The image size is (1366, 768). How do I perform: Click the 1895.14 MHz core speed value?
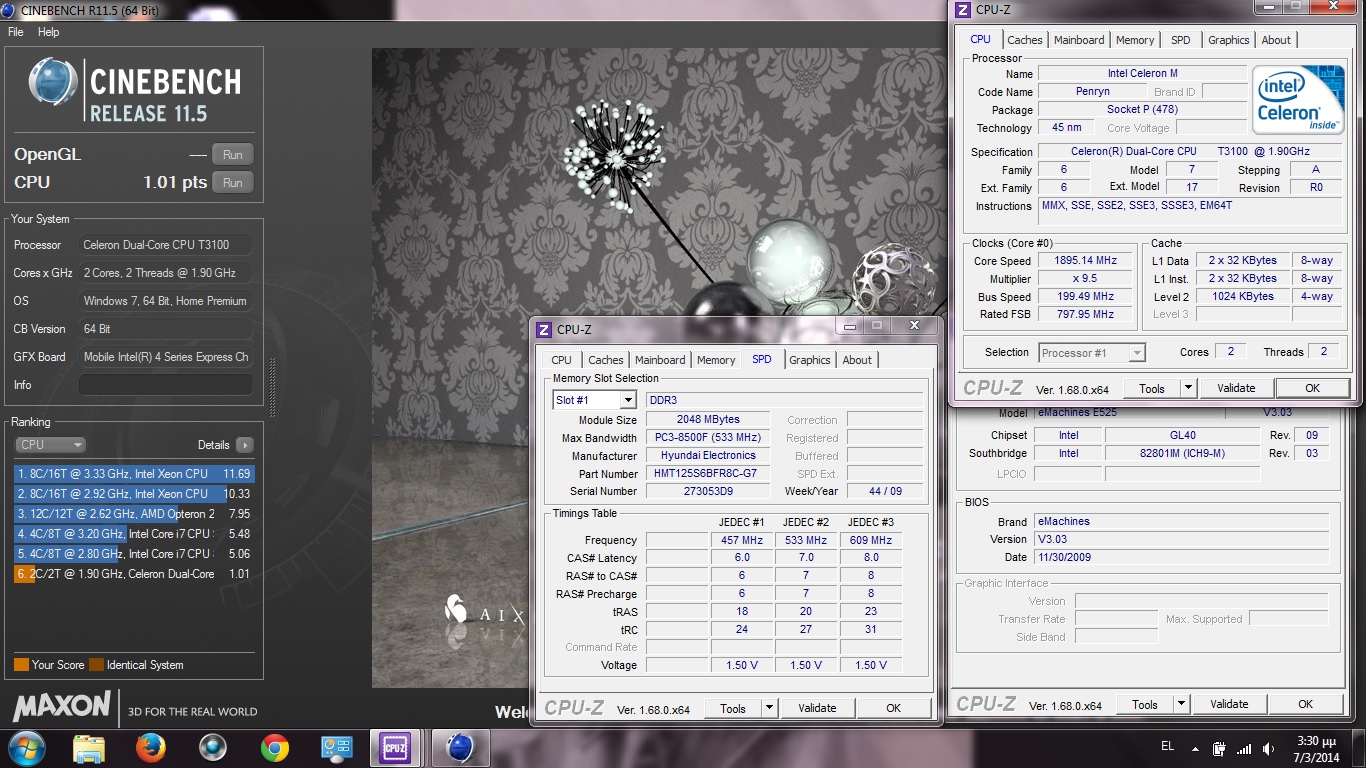[x=1084, y=261]
